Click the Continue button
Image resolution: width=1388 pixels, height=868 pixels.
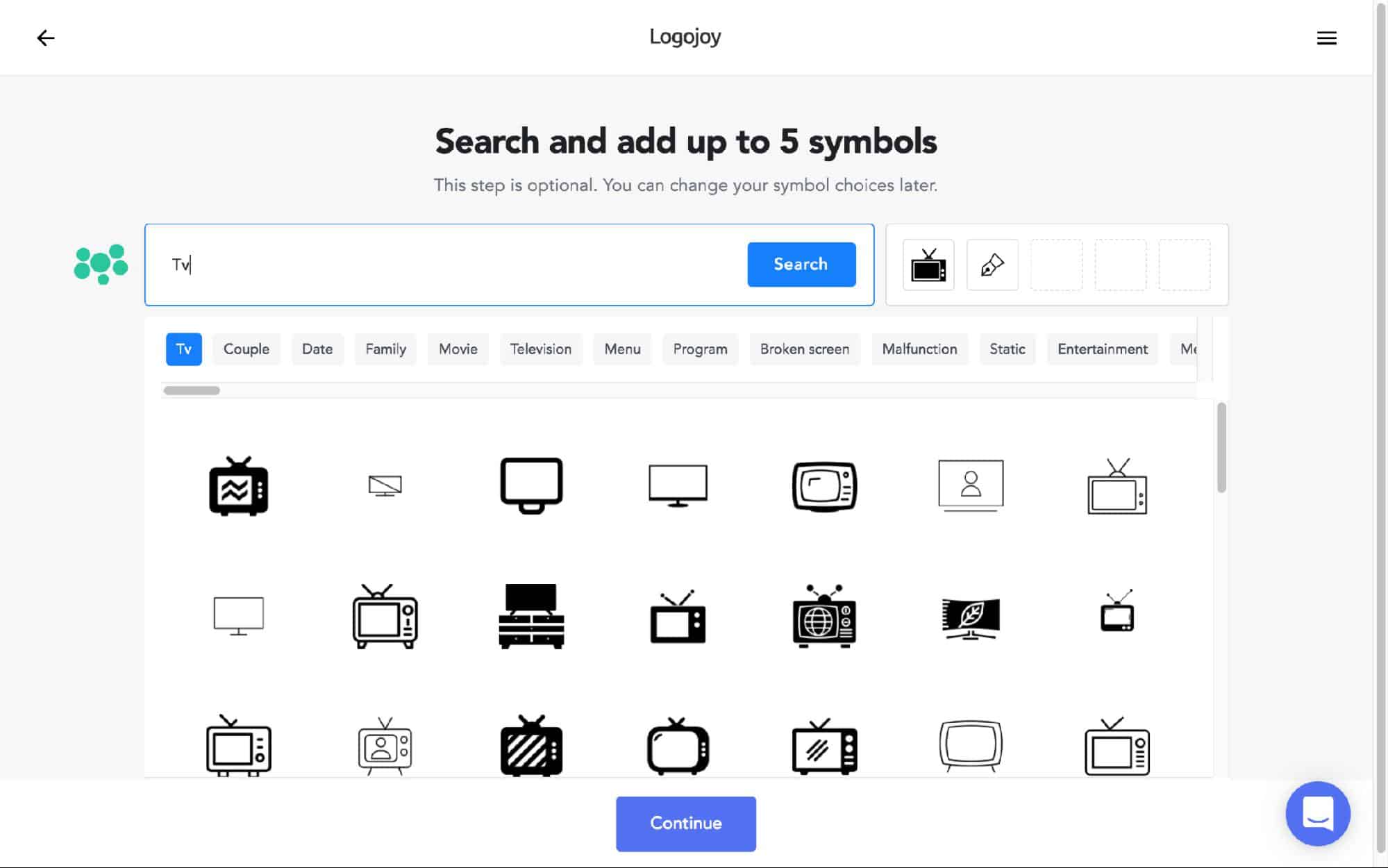pyautogui.click(x=685, y=823)
